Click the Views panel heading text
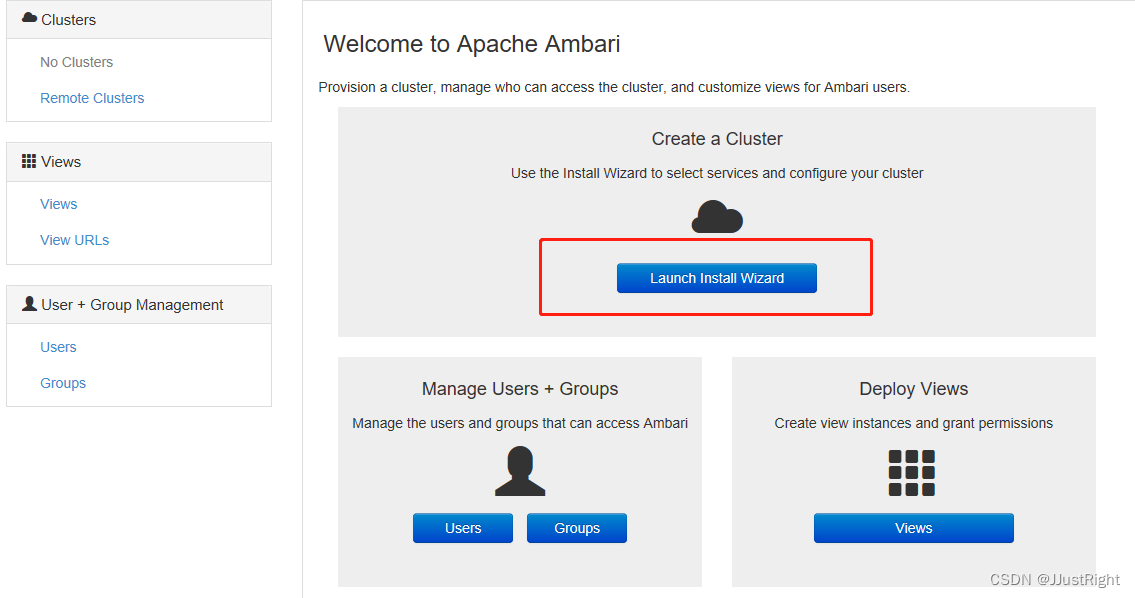Screen dimensions: 1135x598 (x=61, y=162)
